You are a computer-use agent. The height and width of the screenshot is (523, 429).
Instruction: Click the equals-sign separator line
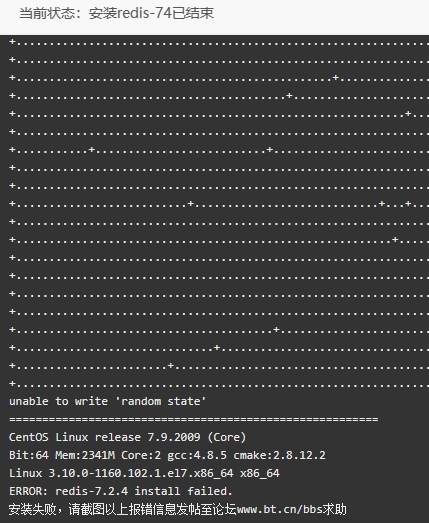point(193,419)
